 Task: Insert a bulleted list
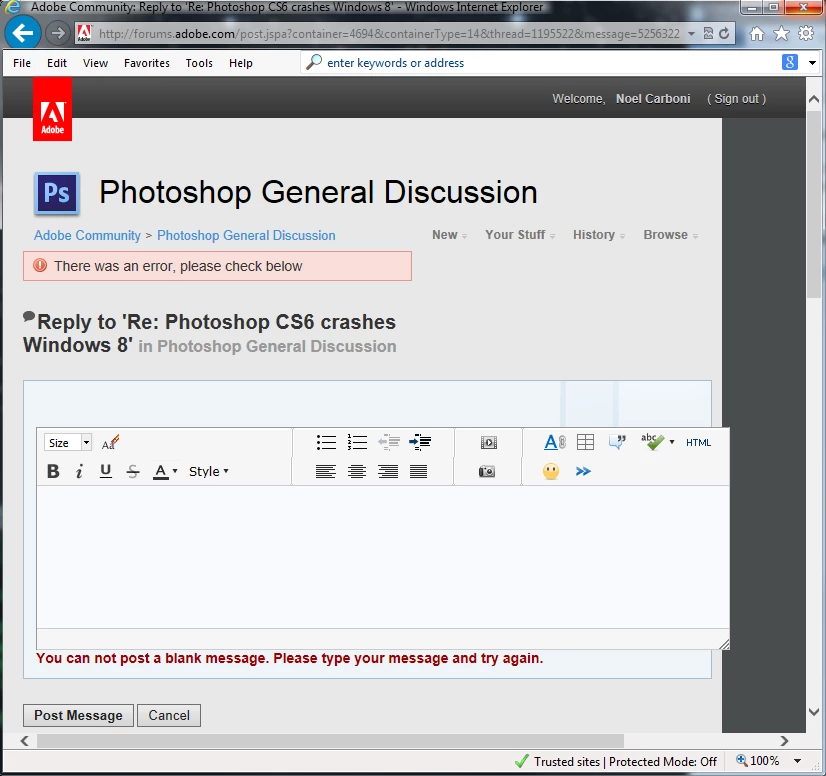click(x=326, y=443)
